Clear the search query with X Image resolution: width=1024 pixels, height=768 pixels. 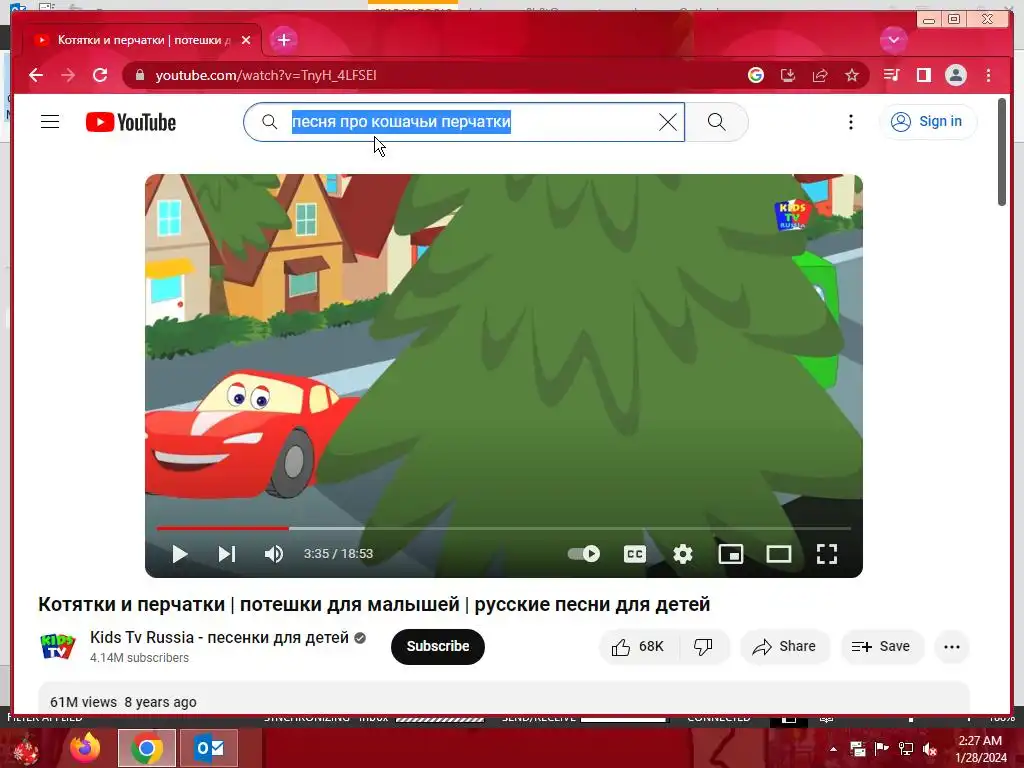(667, 122)
